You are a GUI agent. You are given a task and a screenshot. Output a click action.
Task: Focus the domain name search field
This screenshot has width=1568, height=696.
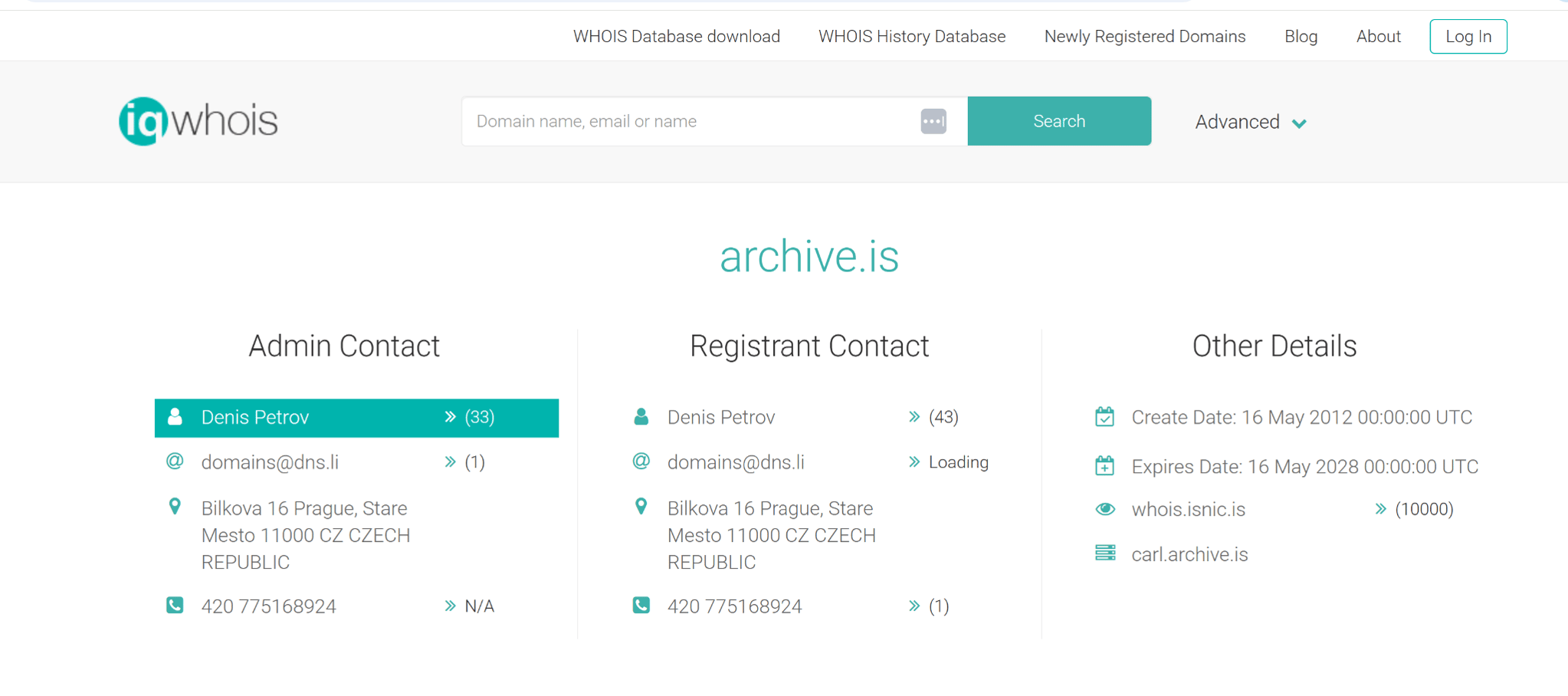(x=690, y=121)
